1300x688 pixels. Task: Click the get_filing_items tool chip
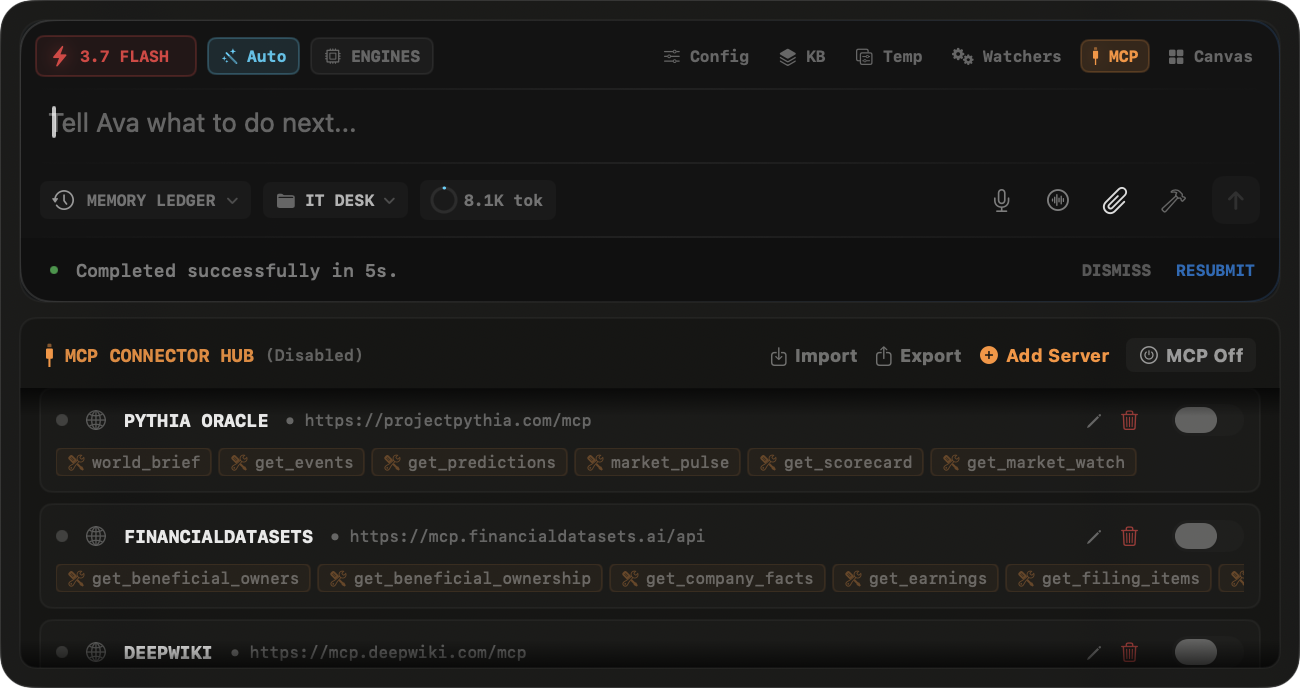[1109, 578]
